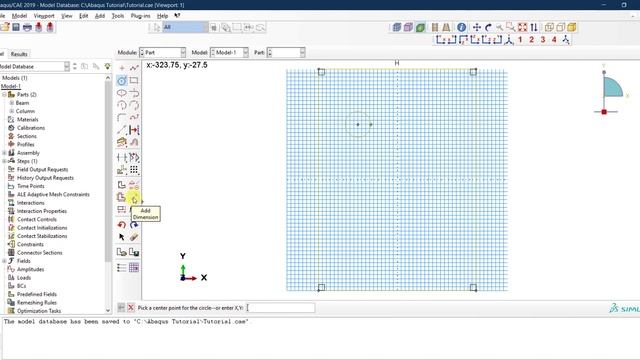The image size is (640, 360).
Task: Expand the Parts (2) tree node
Action: [4, 94]
